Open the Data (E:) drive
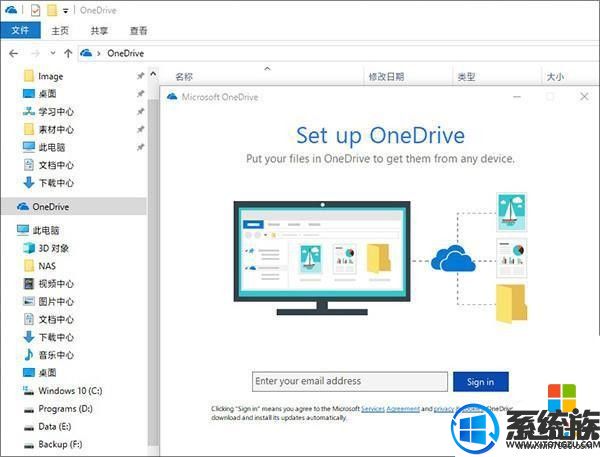This screenshot has width=600, height=457. click(54, 426)
